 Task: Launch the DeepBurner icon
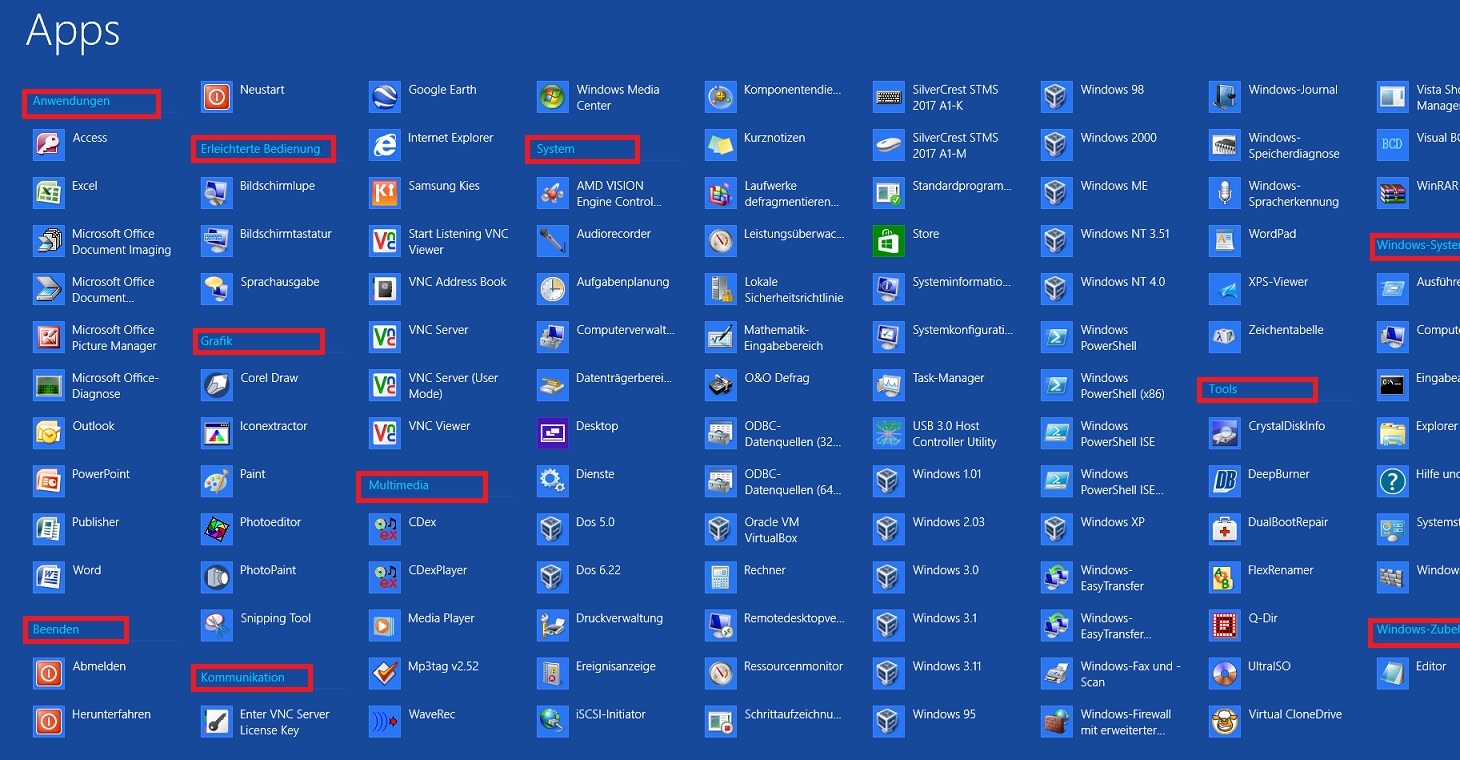click(x=1224, y=481)
